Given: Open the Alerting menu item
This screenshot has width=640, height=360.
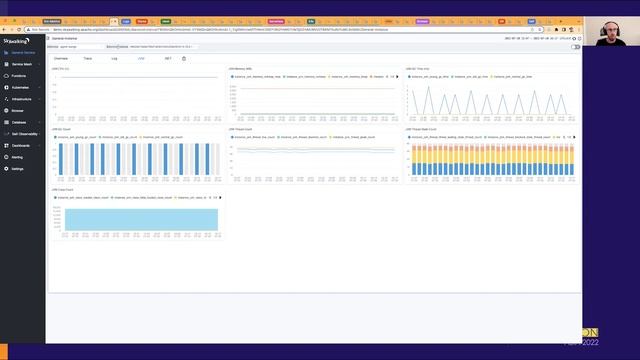Looking at the screenshot, I should click(17, 157).
